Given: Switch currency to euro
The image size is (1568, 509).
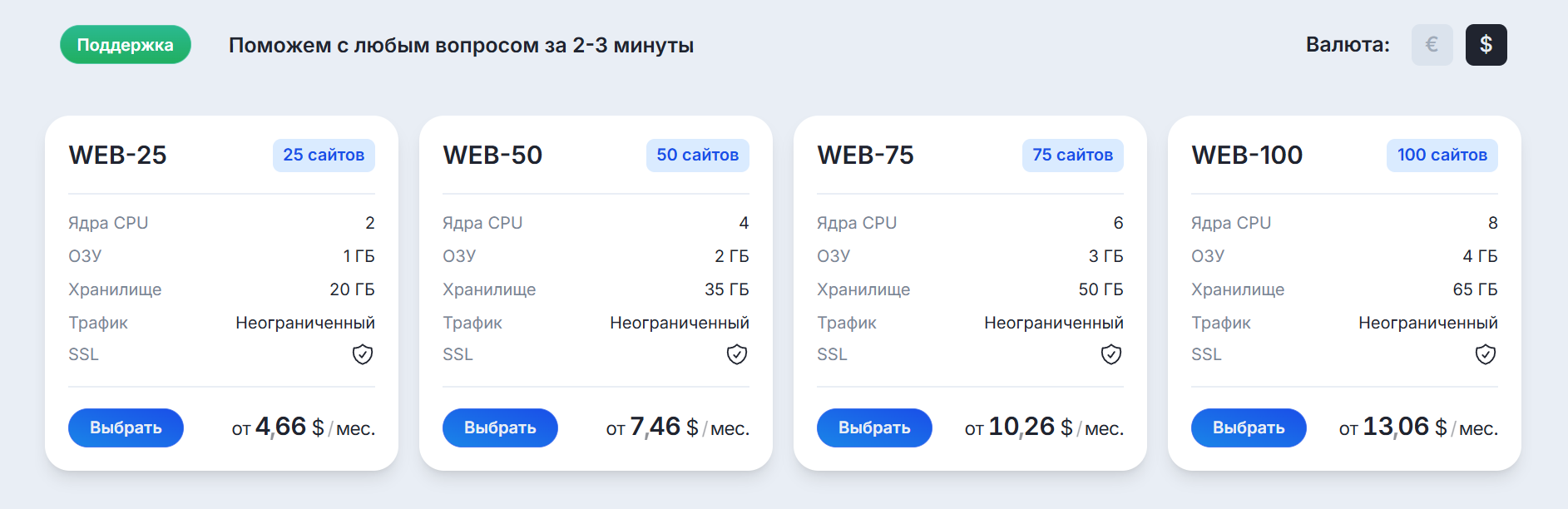Looking at the screenshot, I should click(1432, 45).
